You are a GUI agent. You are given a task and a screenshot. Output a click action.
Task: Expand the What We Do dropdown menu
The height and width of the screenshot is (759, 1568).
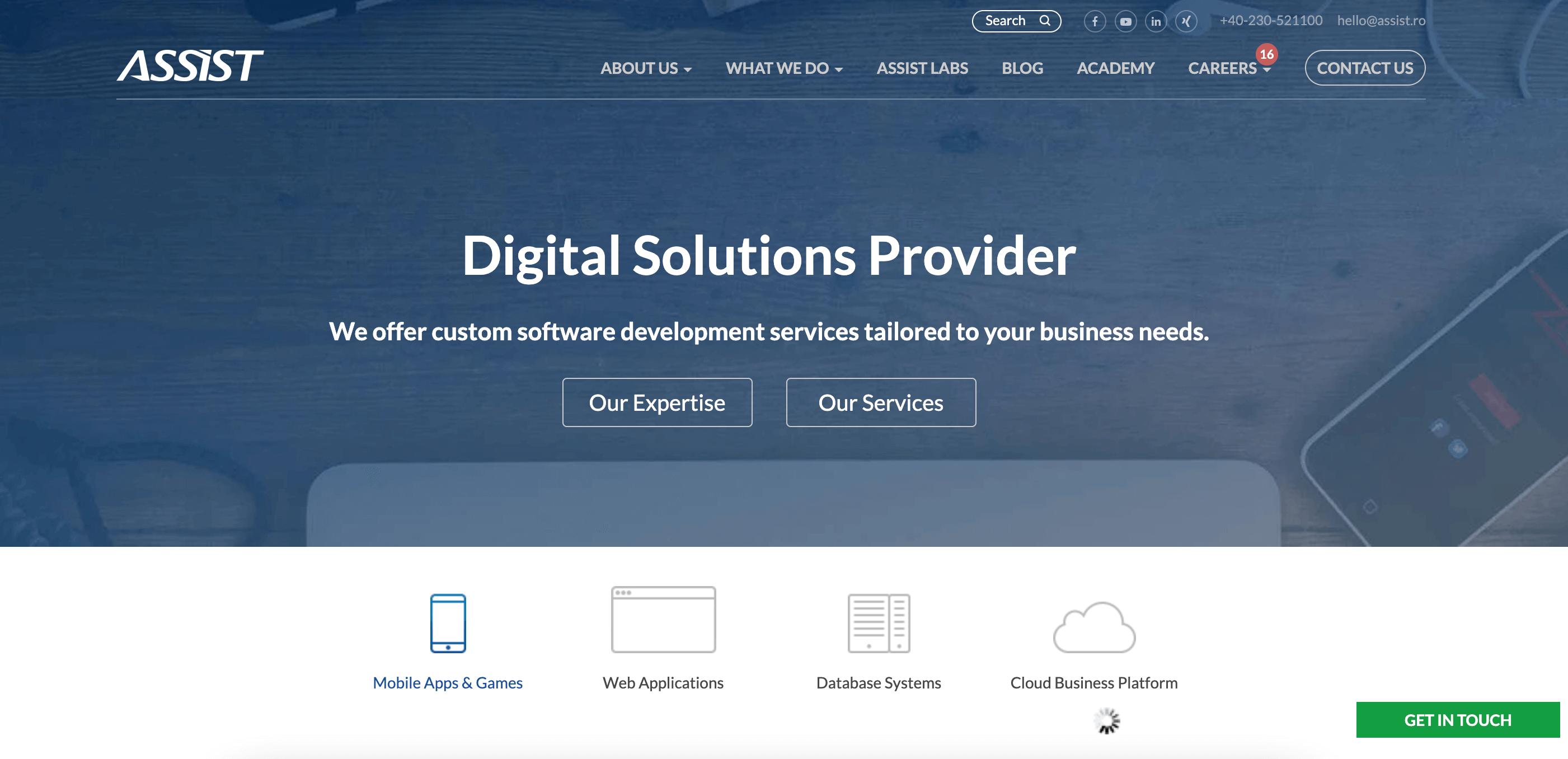click(785, 67)
